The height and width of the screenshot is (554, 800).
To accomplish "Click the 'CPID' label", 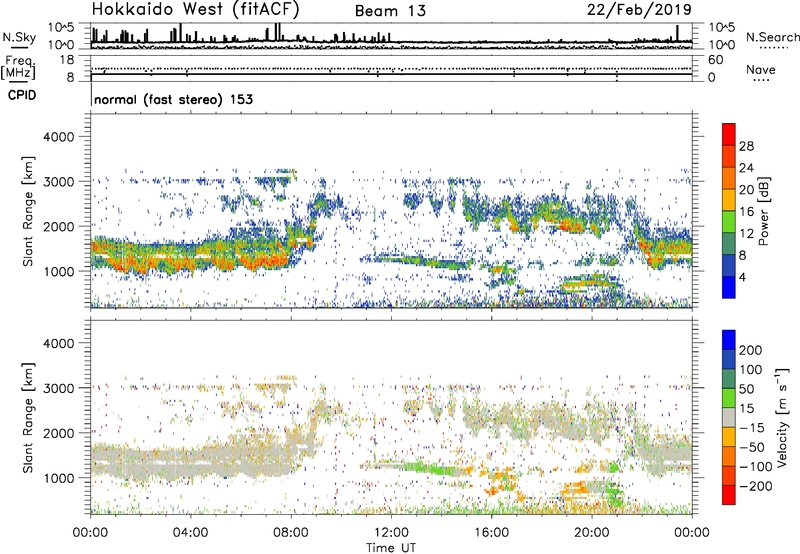I will click(x=22, y=95).
